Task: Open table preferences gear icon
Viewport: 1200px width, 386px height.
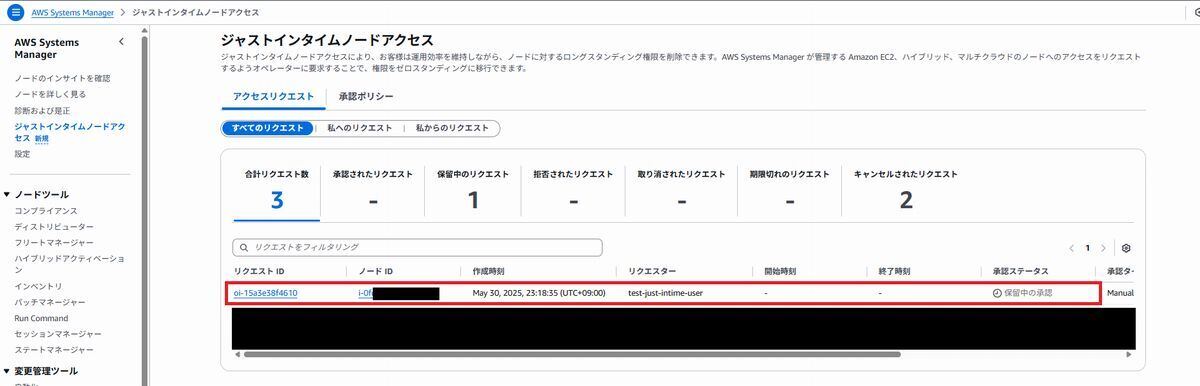Action: pyautogui.click(x=1126, y=248)
